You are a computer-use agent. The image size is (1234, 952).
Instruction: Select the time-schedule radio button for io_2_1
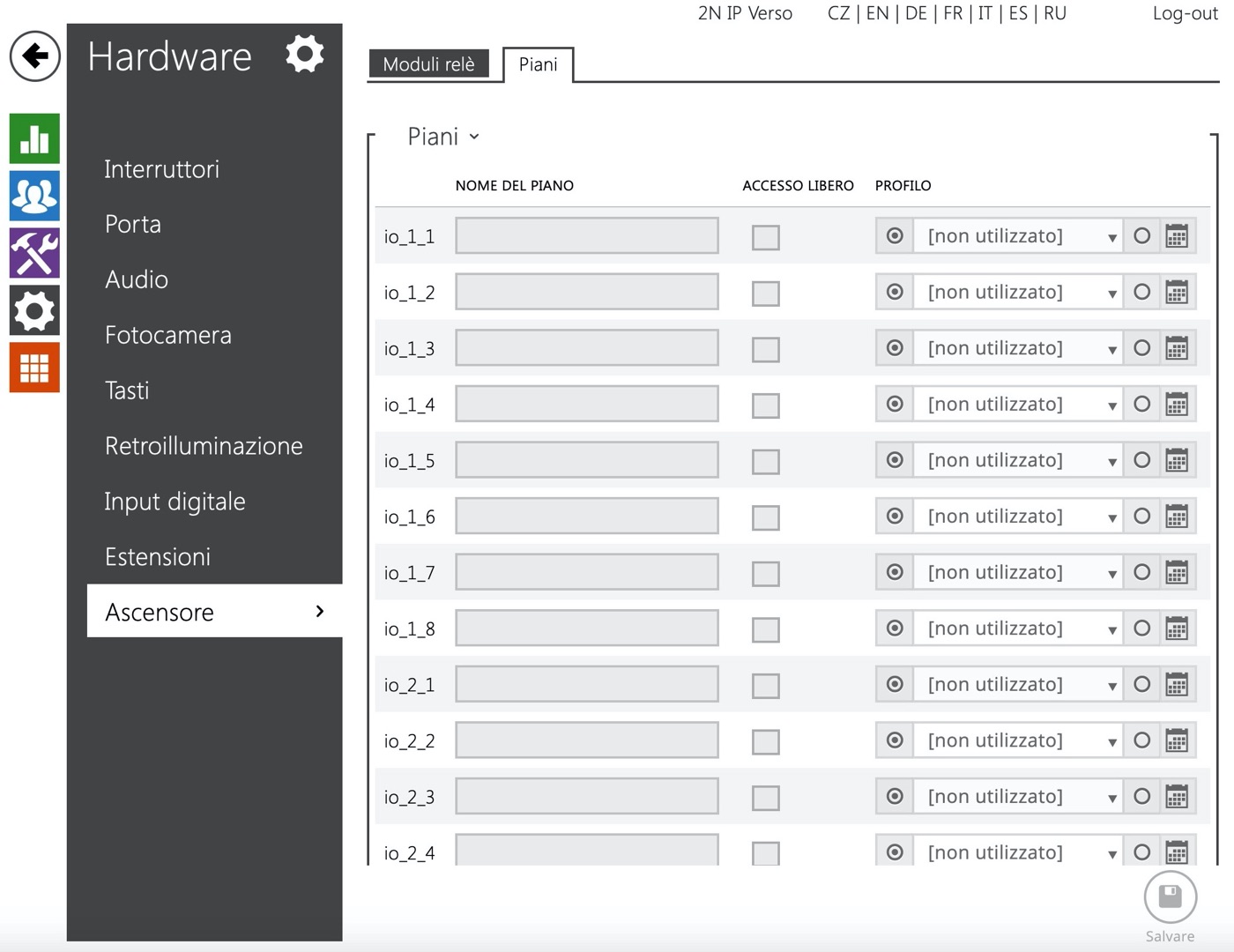(x=1141, y=684)
